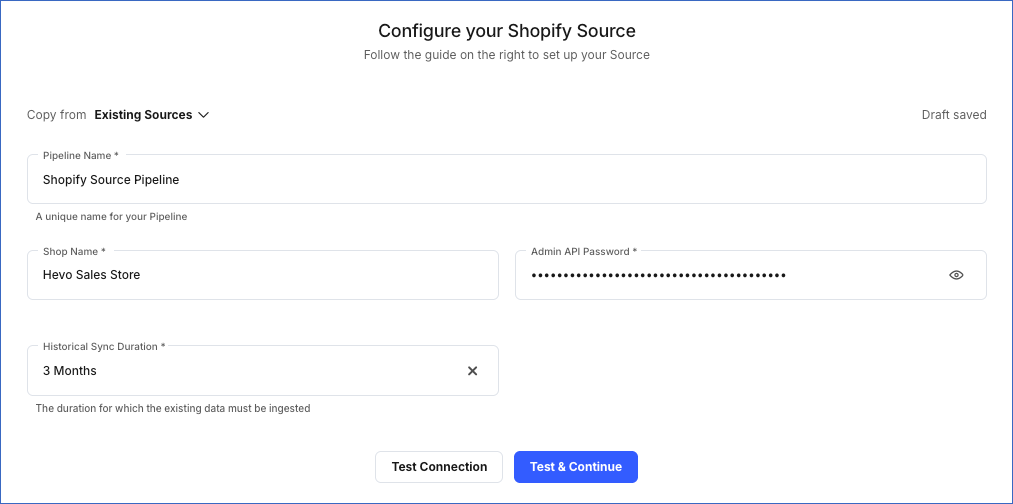Clear the 3 Months sync duration selection
The width and height of the screenshot is (1013, 504).
coord(473,371)
